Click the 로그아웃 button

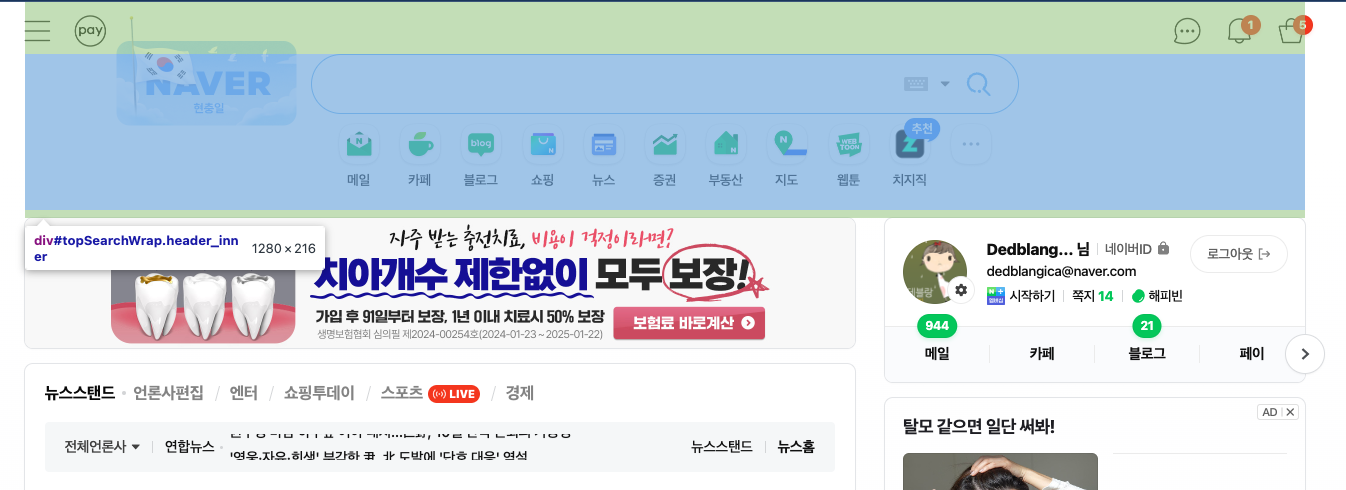1239,254
